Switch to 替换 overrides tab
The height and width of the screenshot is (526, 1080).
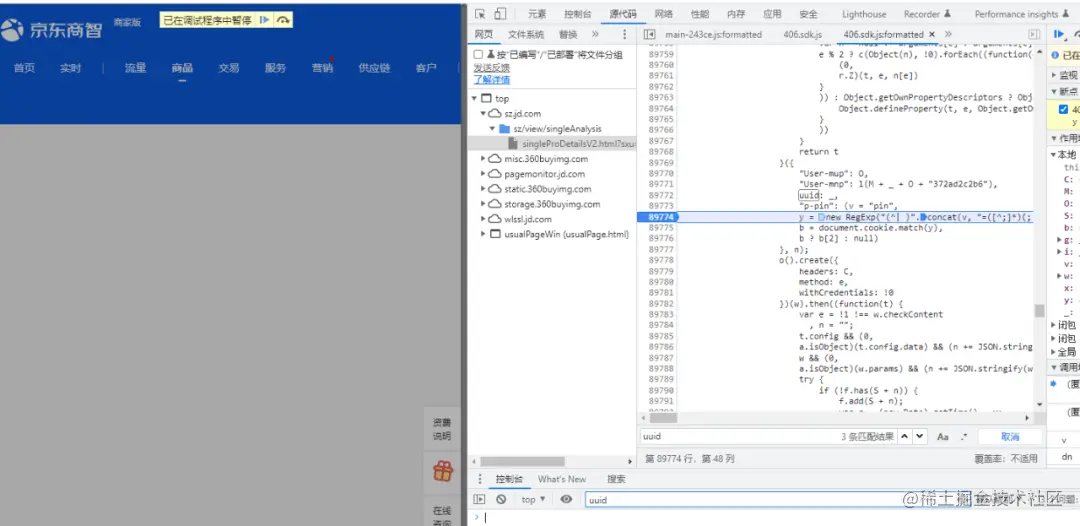pyautogui.click(x=568, y=34)
